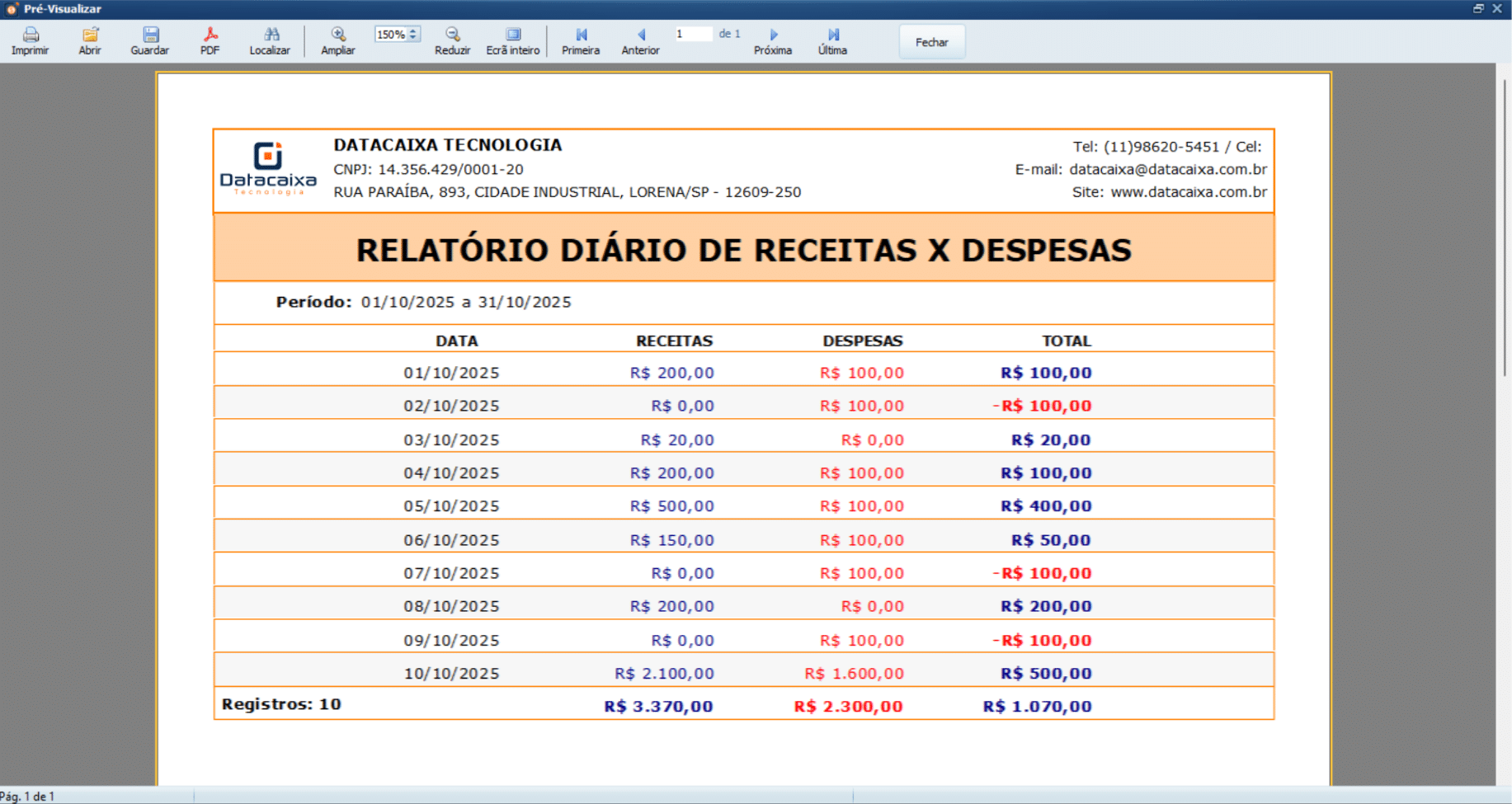The height and width of the screenshot is (804, 1512).
Task: Switch to full screen with Ecrã inteiro
Action: (512, 40)
